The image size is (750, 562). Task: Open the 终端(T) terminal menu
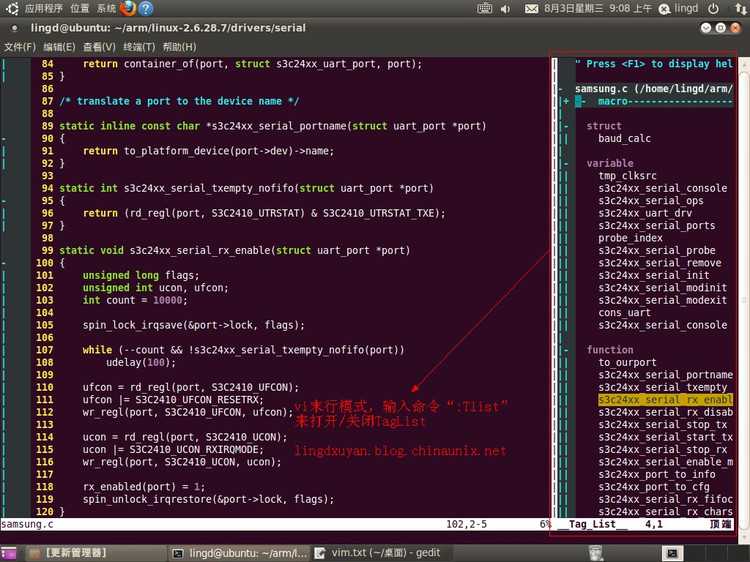click(139, 47)
